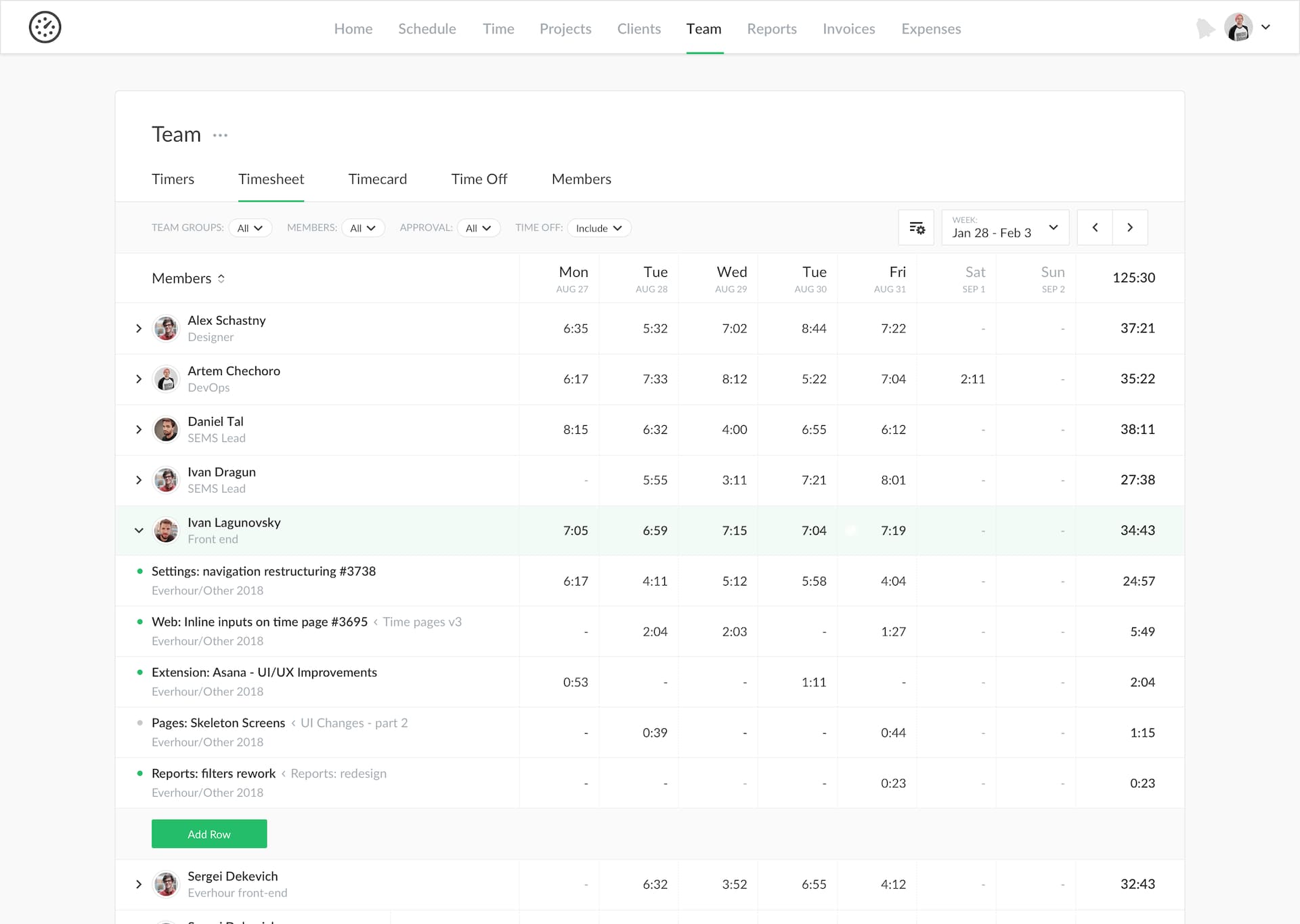Click the Everhour clock logo icon
The image size is (1300, 924).
[x=45, y=28]
